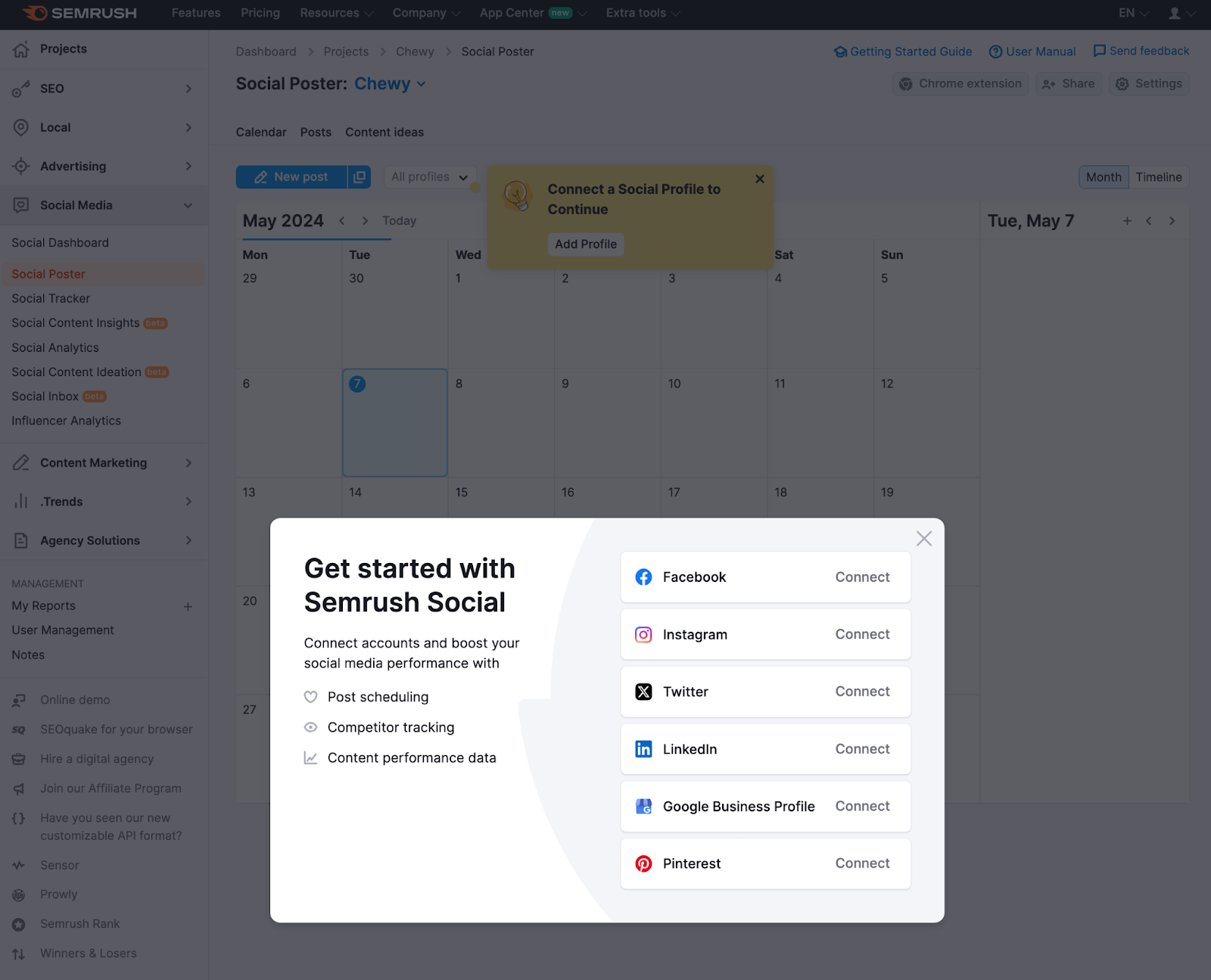The height and width of the screenshot is (980, 1211).
Task: Collapse the Social Media section
Action: click(188, 205)
